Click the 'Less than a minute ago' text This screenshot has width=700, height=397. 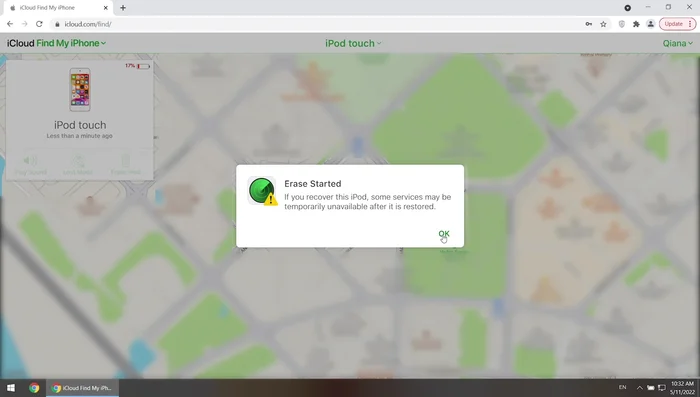click(x=79, y=136)
